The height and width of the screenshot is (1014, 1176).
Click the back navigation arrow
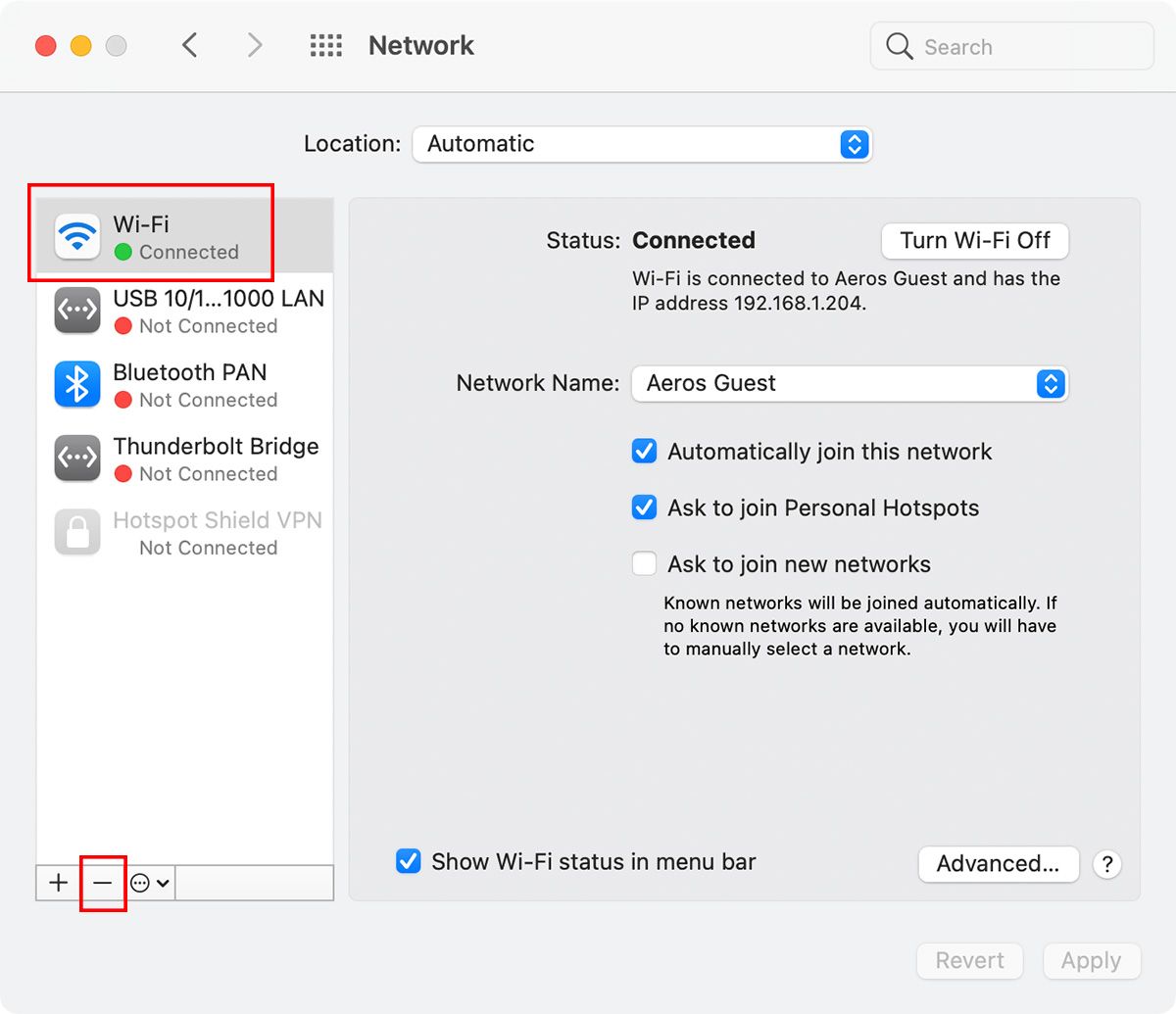(x=189, y=45)
